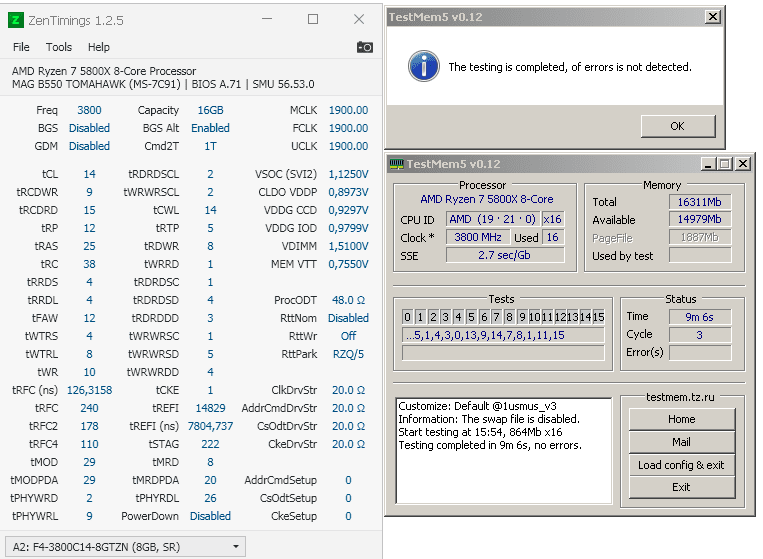Click the tPHYRDL value 26
The width and height of the screenshot is (763, 559).
tap(210, 498)
